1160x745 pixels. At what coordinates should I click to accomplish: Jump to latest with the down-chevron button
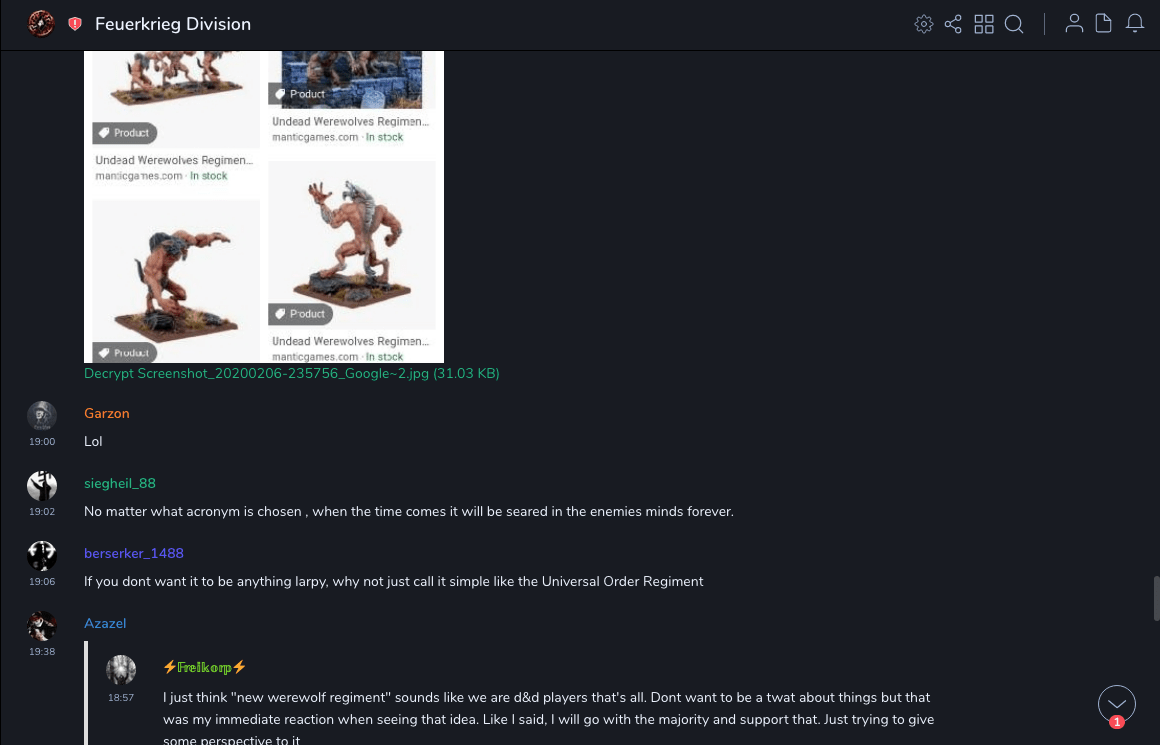click(1116, 704)
